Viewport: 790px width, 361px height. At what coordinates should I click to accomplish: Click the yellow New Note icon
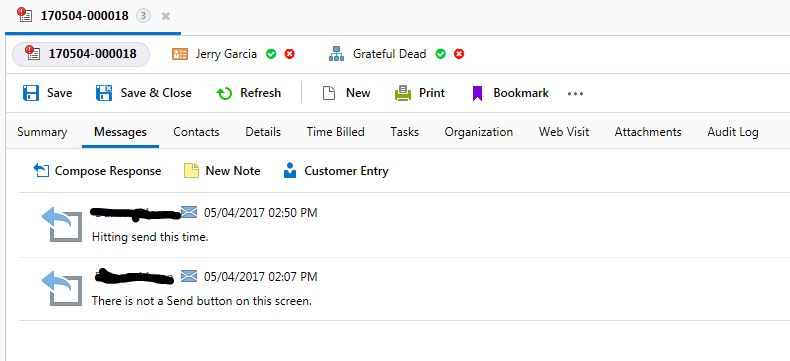(191, 171)
